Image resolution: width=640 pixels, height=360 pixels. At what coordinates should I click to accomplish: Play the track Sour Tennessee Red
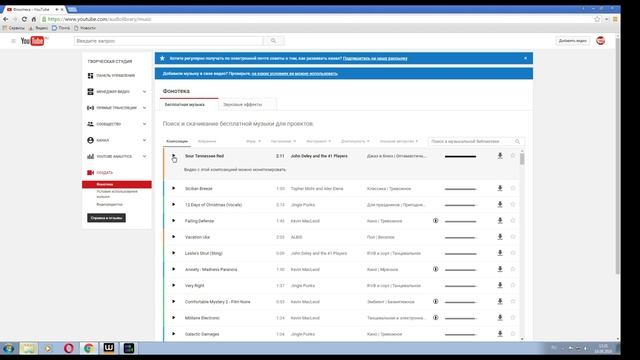click(x=173, y=156)
